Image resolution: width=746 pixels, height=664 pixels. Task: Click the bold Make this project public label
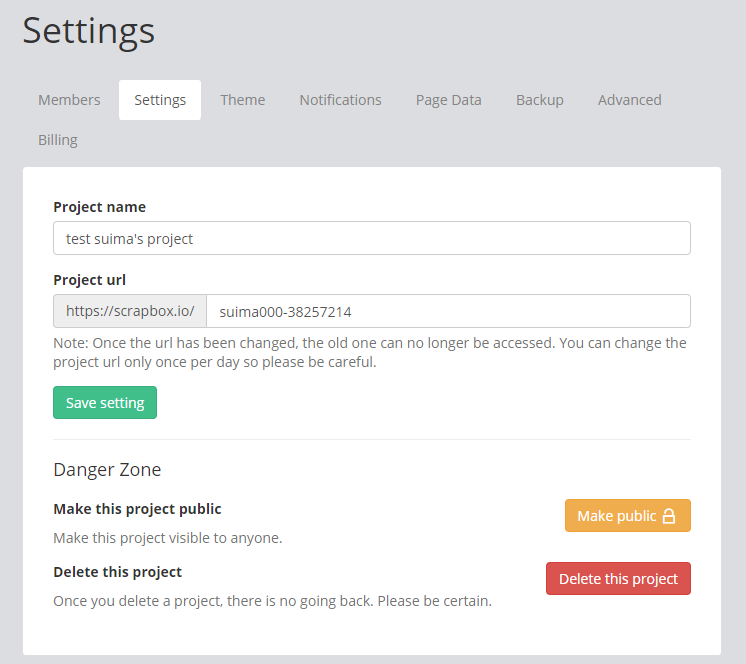[x=137, y=509]
